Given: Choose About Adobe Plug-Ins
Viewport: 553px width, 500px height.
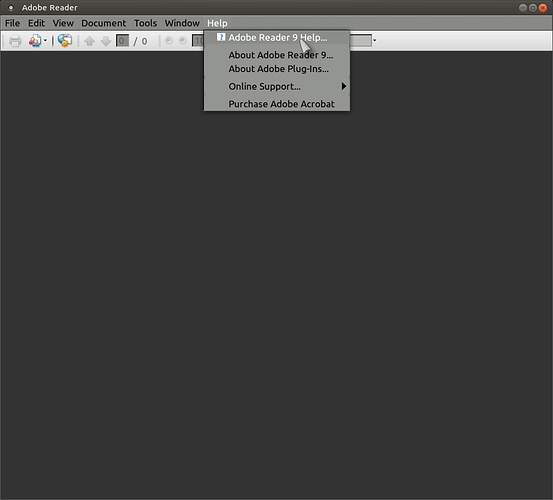Looking at the screenshot, I should coord(277,69).
